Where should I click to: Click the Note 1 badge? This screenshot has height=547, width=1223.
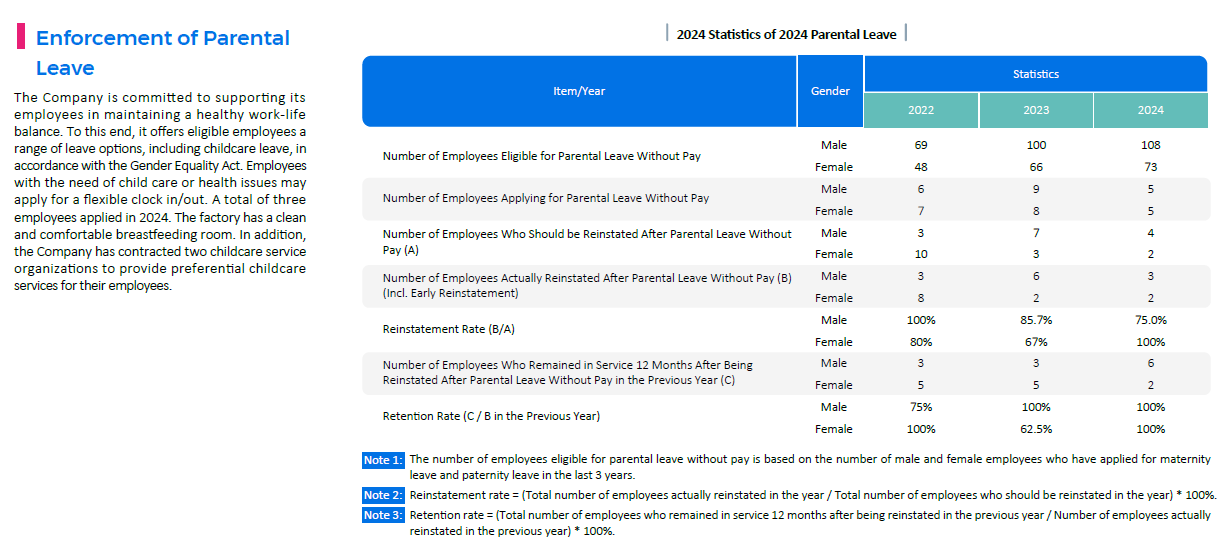(x=383, y=460)
